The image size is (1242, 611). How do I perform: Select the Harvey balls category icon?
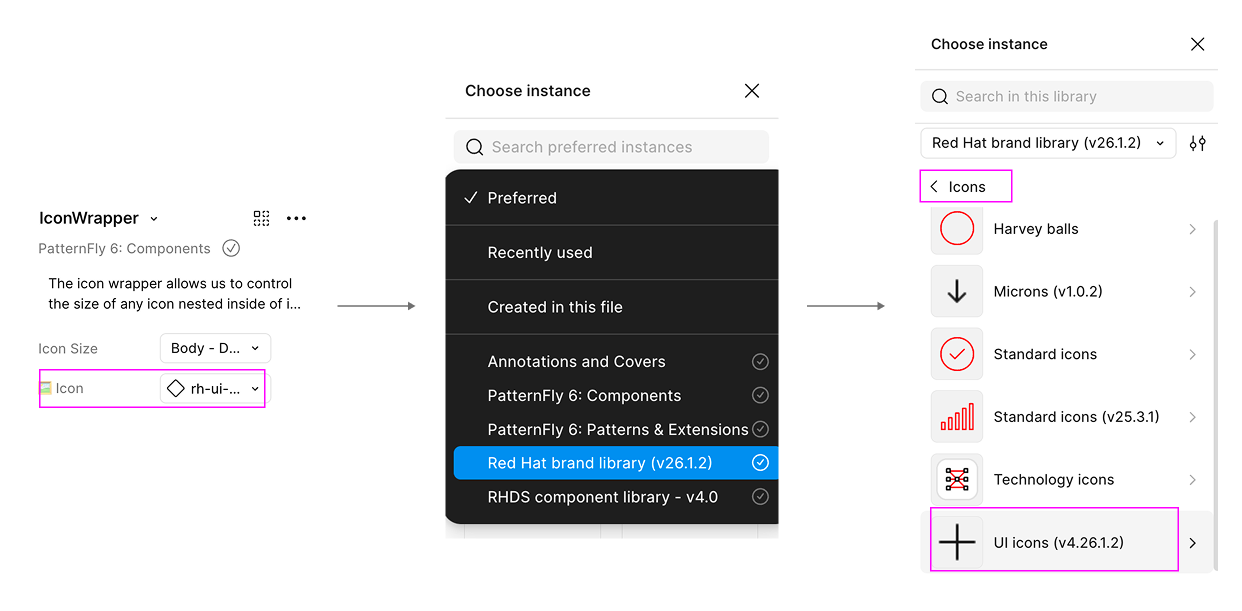pyautogui.click(x=957, y=229)
